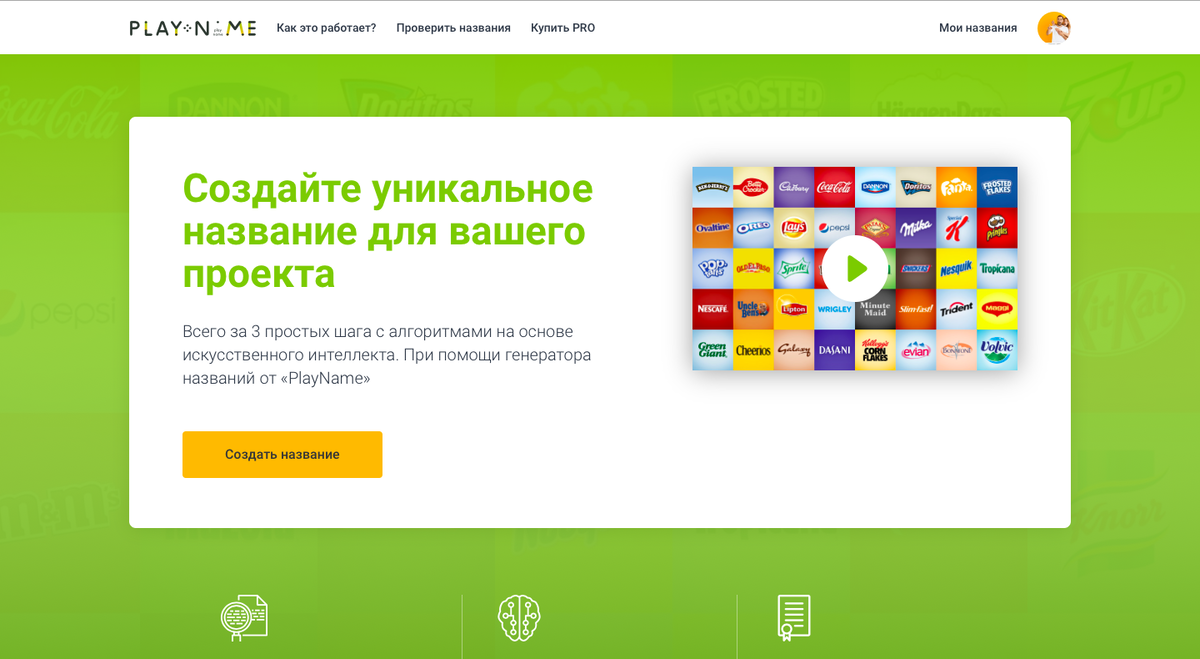This screenshot has width=1200, height=659.
Task: Click the Evian logo tile
Action: pyautogui.click(x=915, y=352)
